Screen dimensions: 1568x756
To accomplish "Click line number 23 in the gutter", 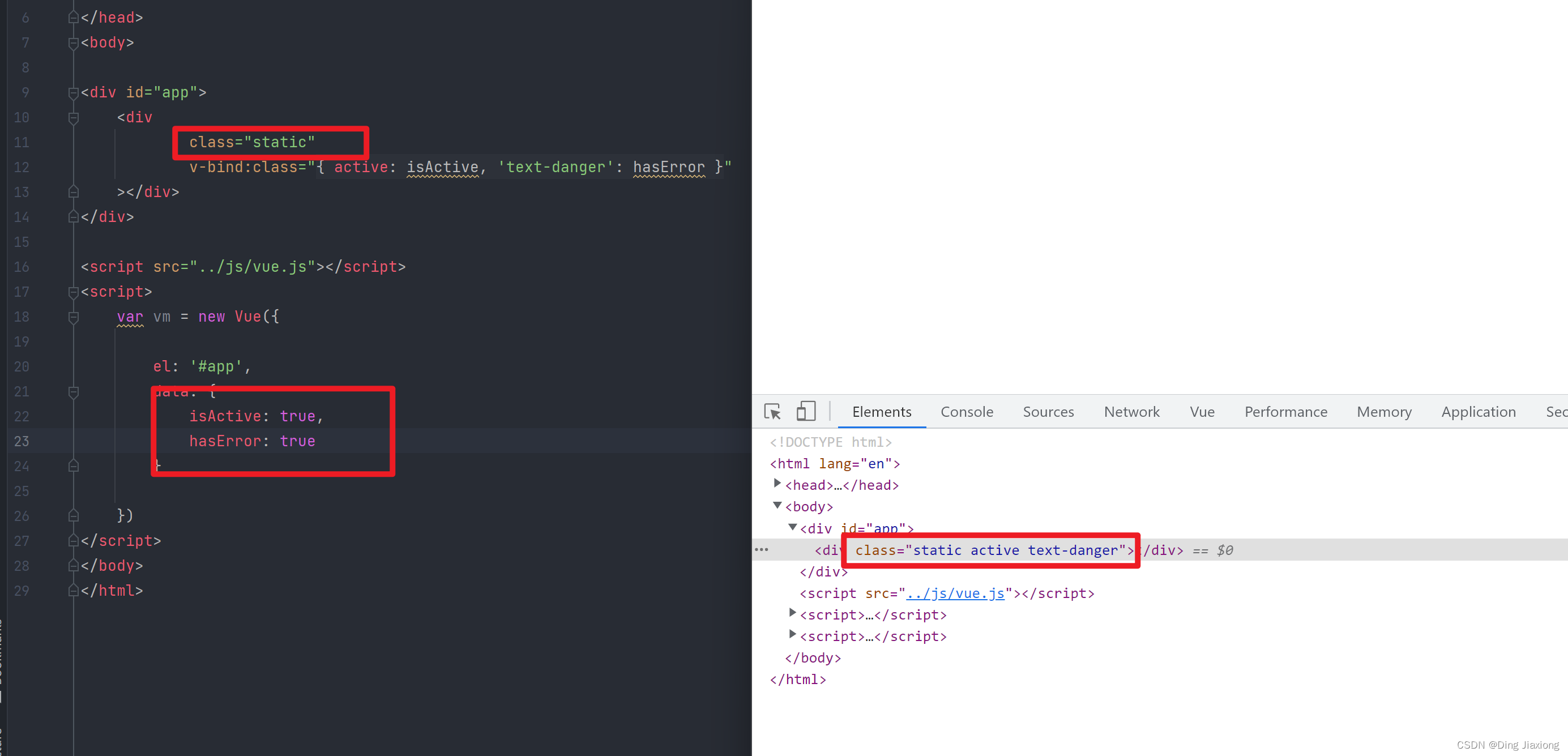I will coord(22,441).
